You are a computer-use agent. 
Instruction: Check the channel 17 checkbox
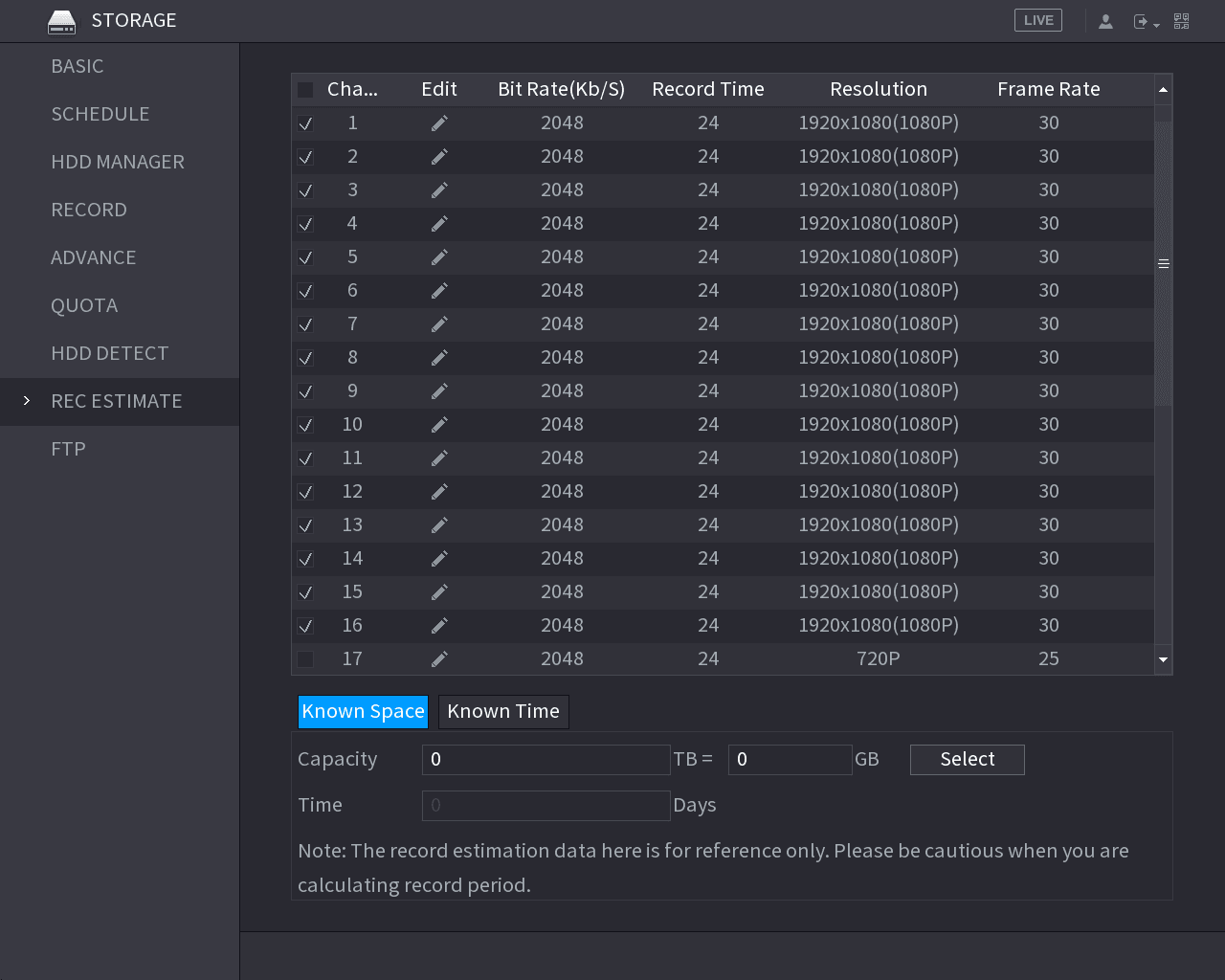305,659
